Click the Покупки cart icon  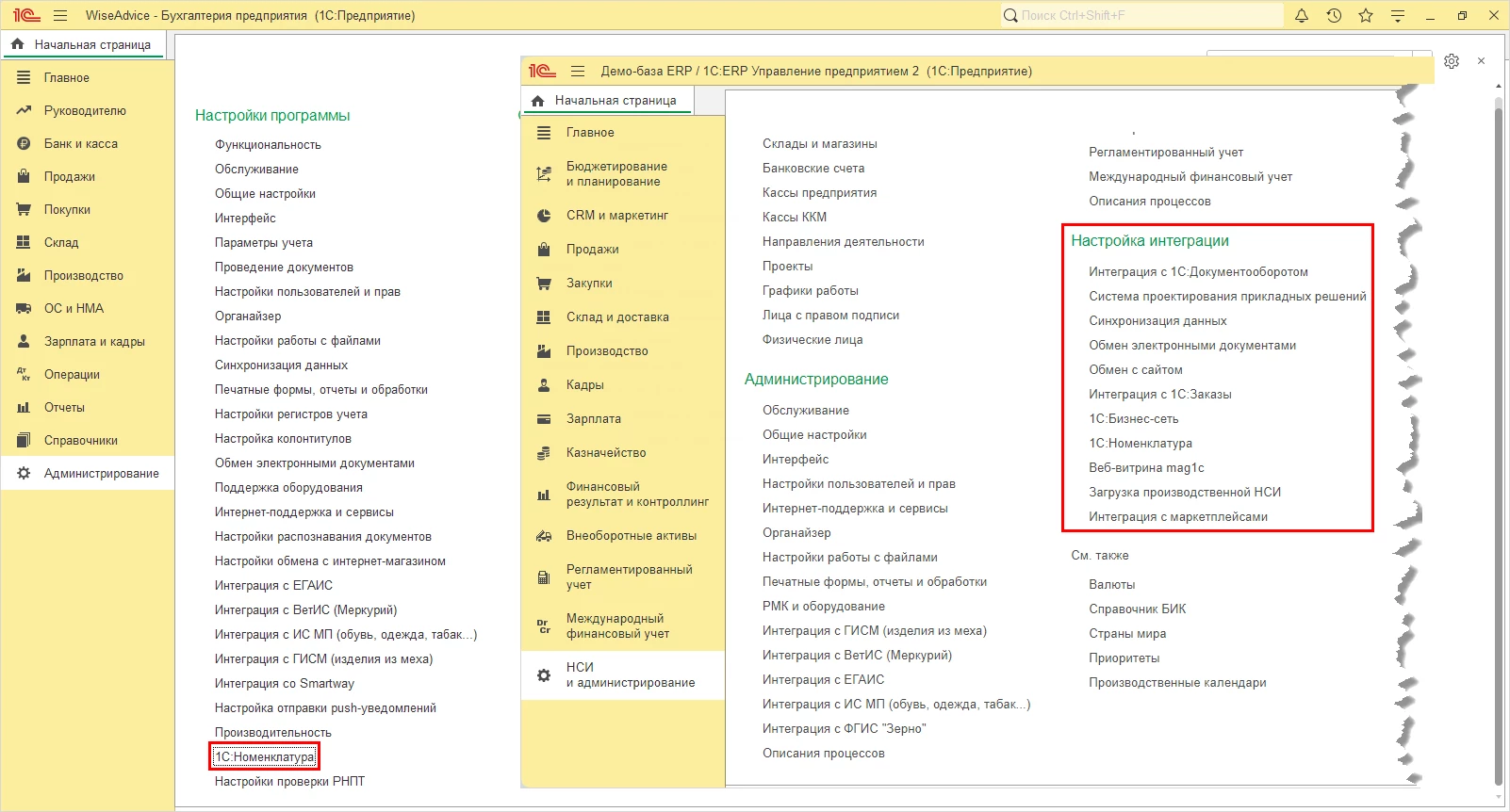coord(24,210)
